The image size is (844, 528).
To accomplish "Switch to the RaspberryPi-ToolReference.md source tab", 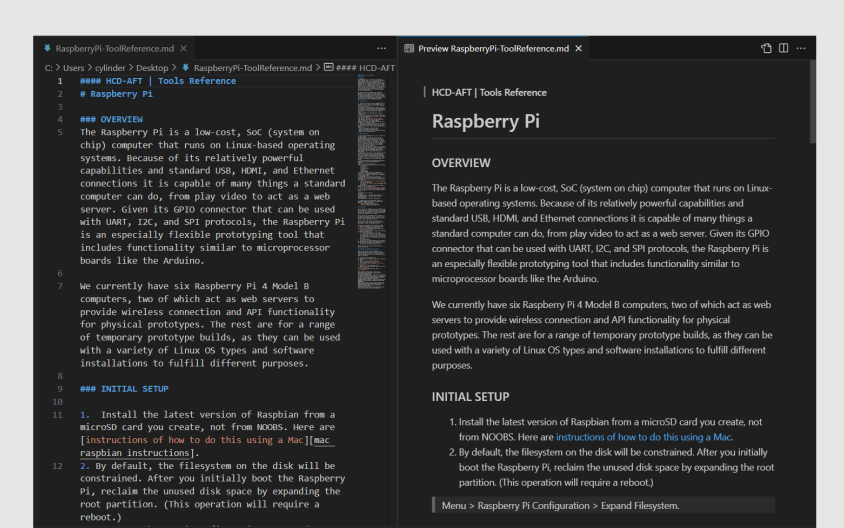I will (115, 48).
